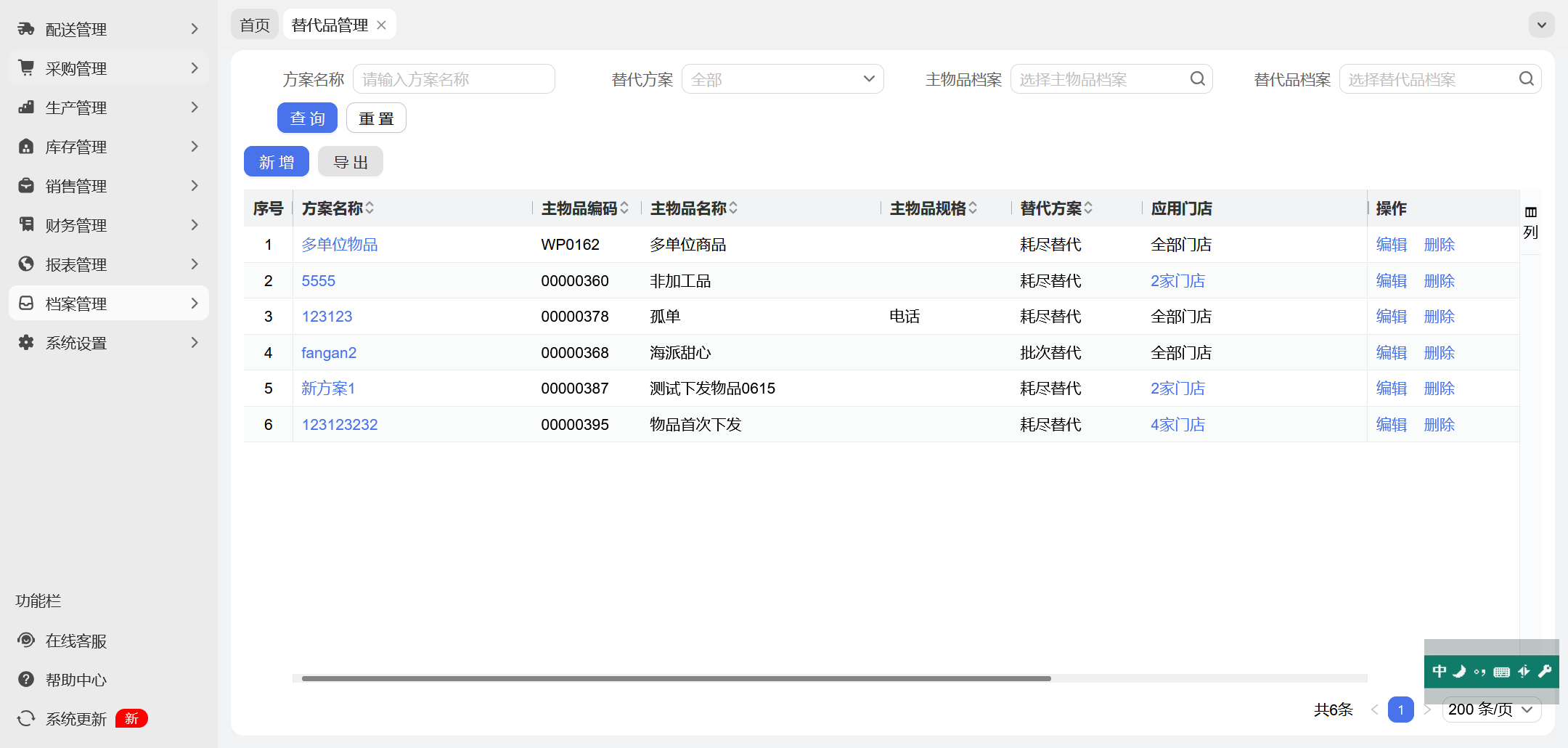
Task: Click the warehouse icon beside 库存管理
Action: (x=26, y=147)
